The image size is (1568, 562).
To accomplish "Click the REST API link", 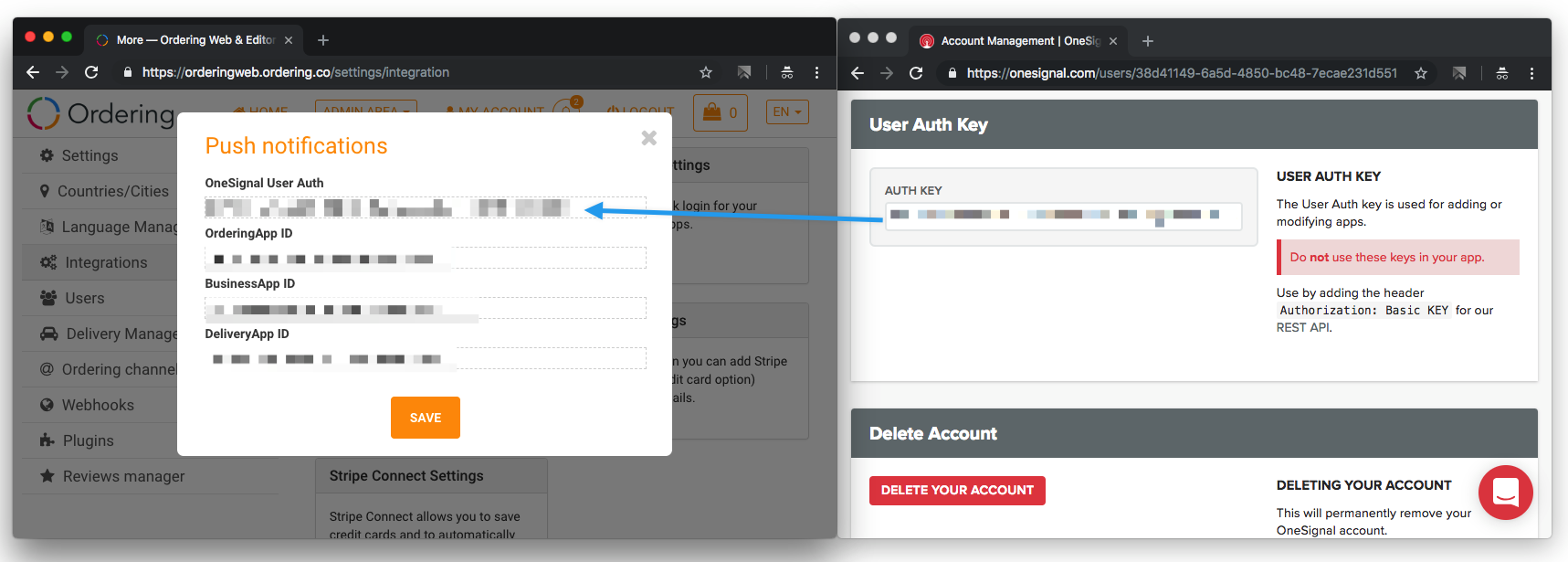I will (1303, 327).
